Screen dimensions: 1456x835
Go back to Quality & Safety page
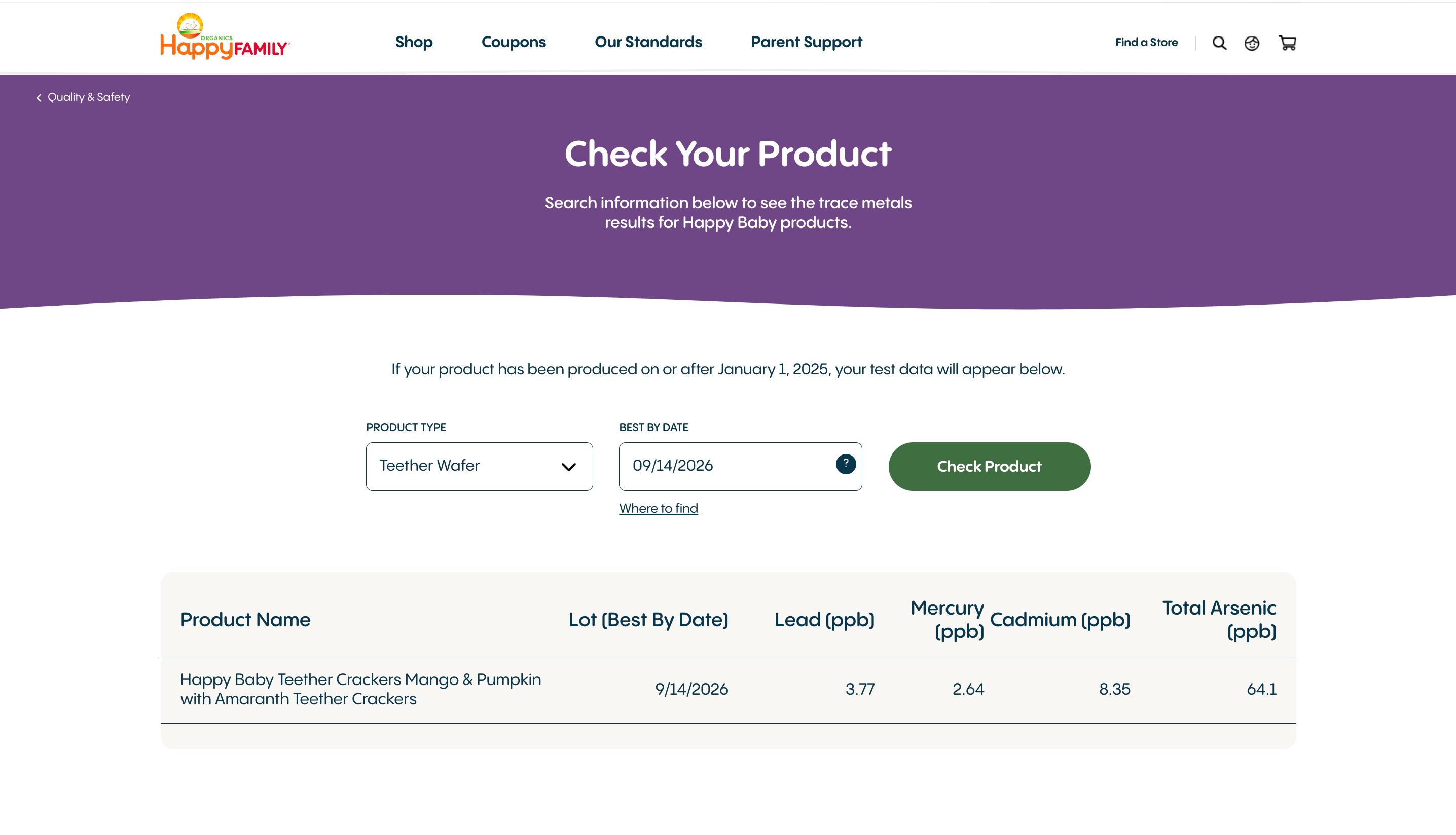tap(89, 97)
